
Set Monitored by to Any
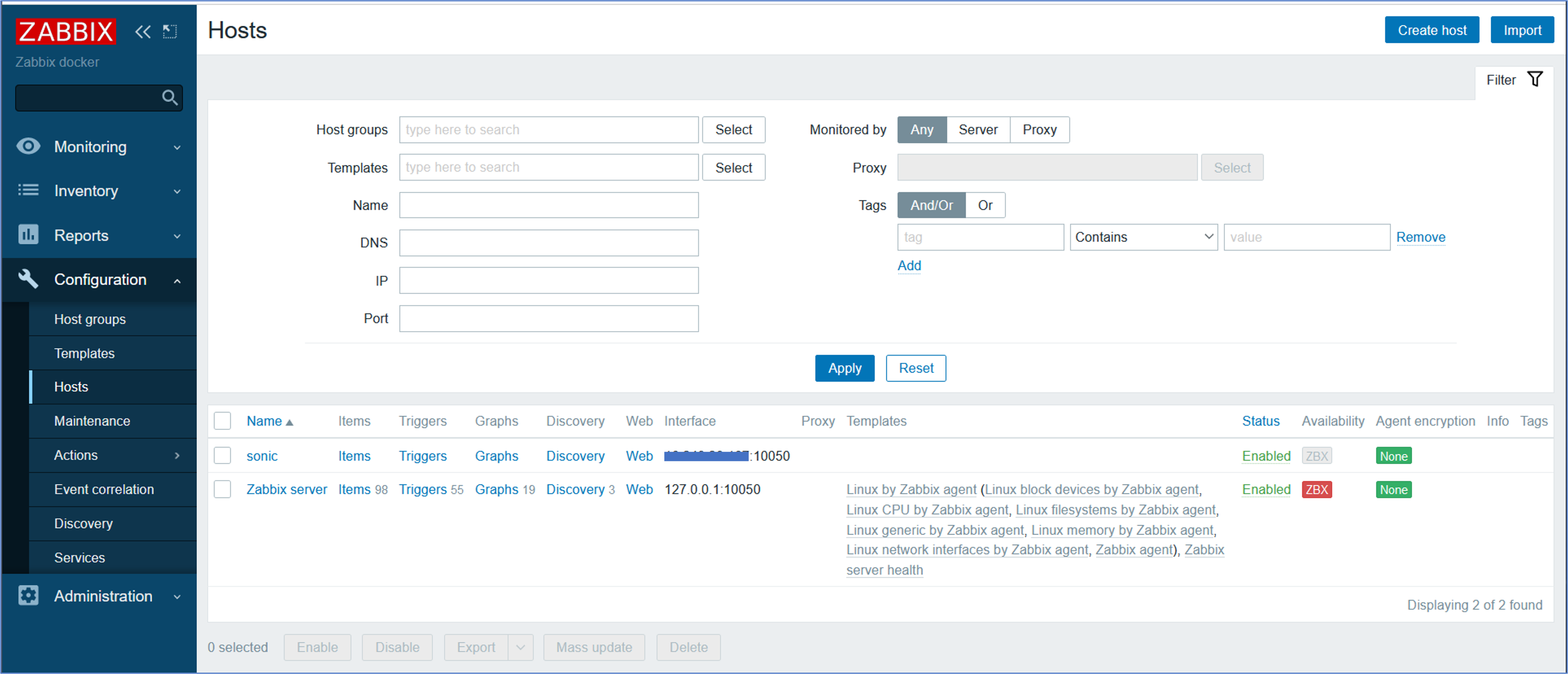tap(922, 130)
